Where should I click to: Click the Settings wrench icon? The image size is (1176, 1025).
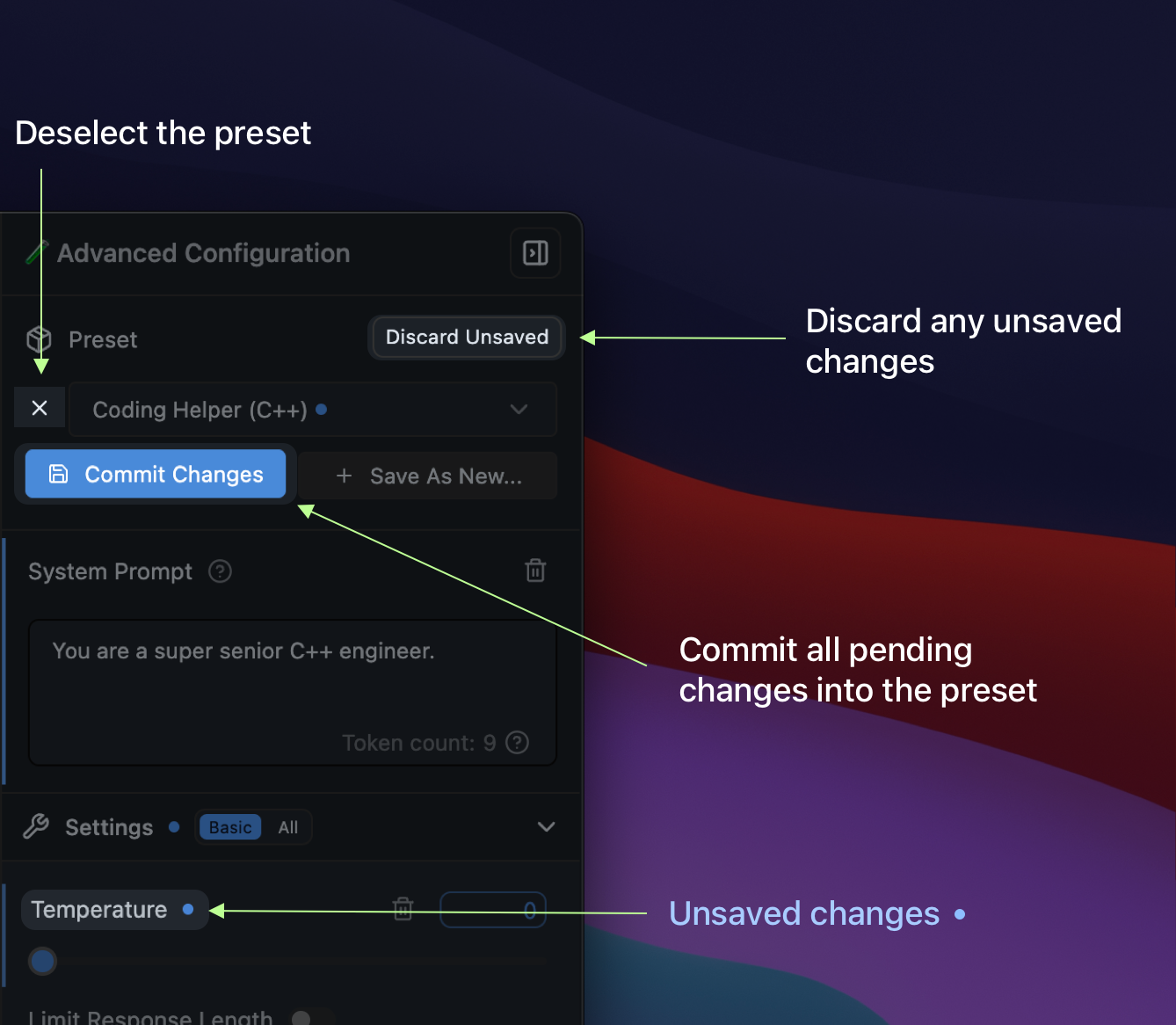click(x=36, y=826)
